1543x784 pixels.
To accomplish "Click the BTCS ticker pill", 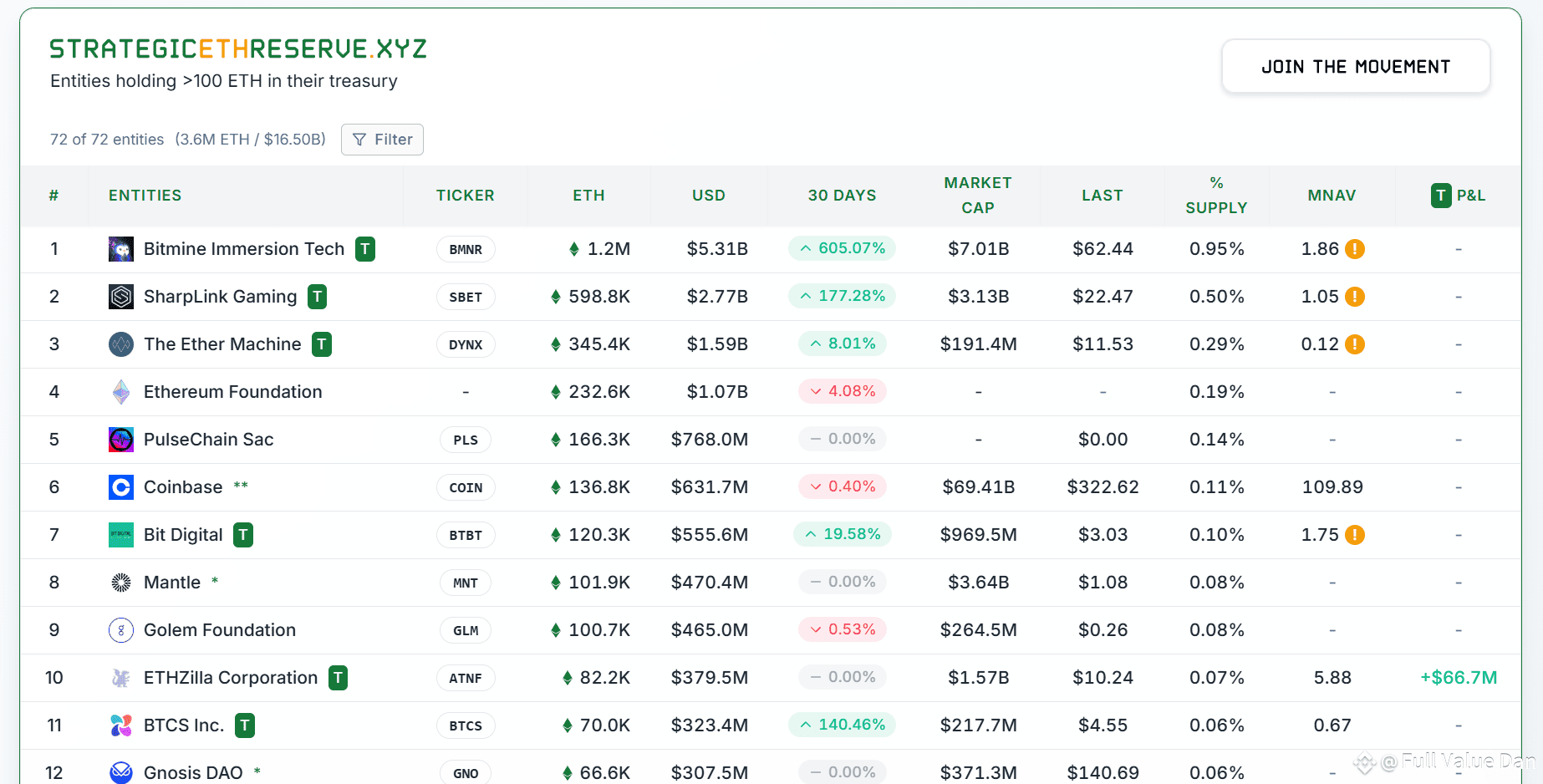I will (x=466, y=725).
